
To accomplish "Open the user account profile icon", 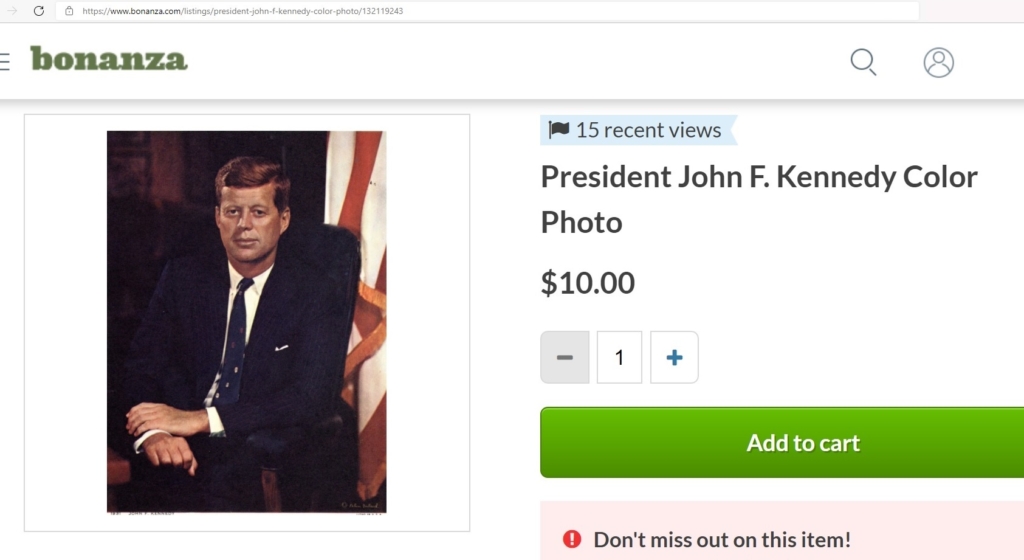I will tap(938, 62).
